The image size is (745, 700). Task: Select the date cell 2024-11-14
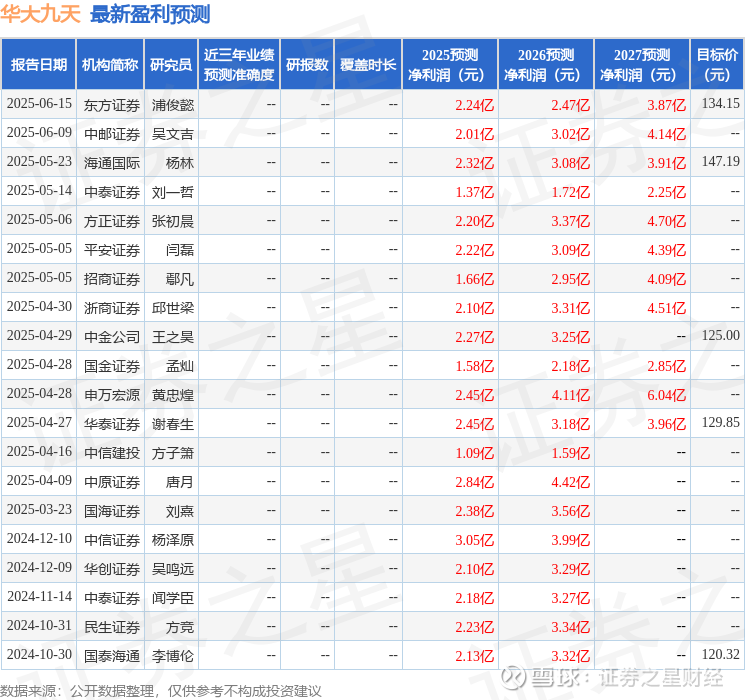(39, 597)
